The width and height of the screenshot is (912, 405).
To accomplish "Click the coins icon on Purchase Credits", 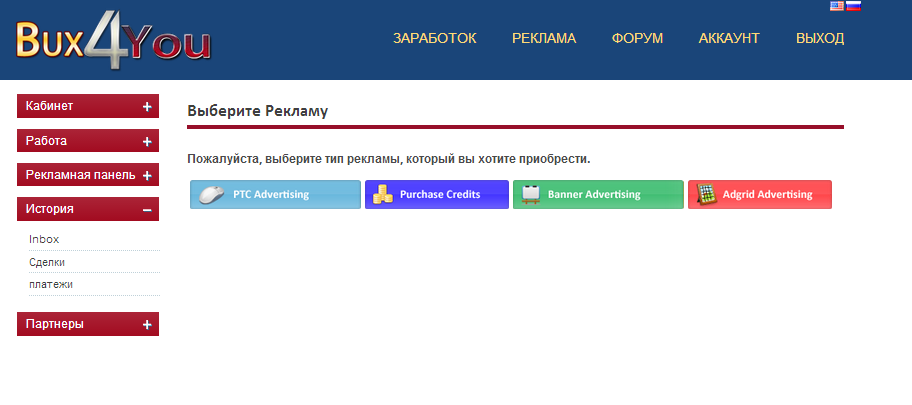I will (383, 194).
